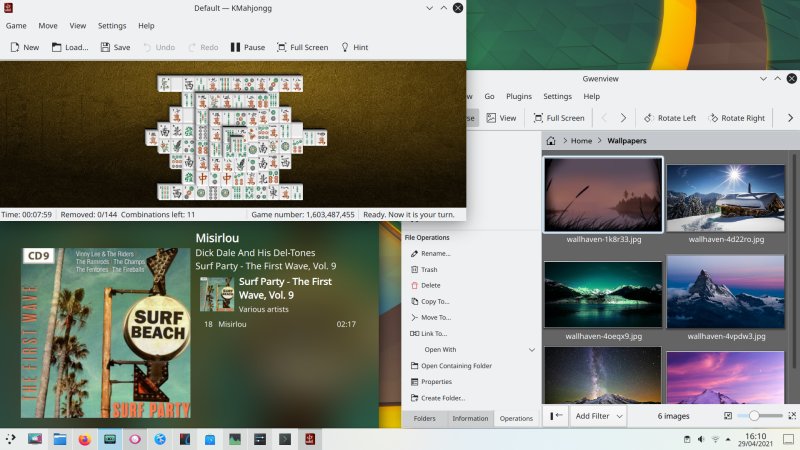Go to Home folder icon in breadcrumb
Screen dimensions: 800x450
pos(551,141)
